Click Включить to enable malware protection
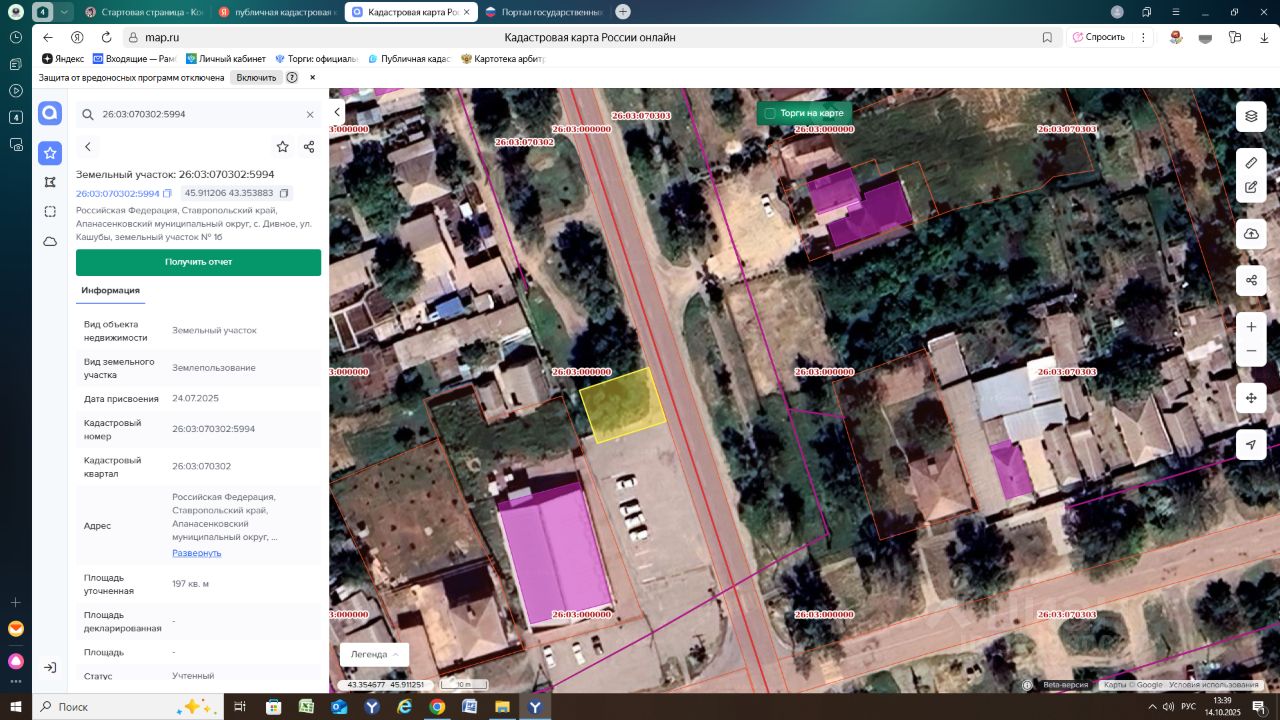Viewport: 1280px width, 720px height. point(256,77)
